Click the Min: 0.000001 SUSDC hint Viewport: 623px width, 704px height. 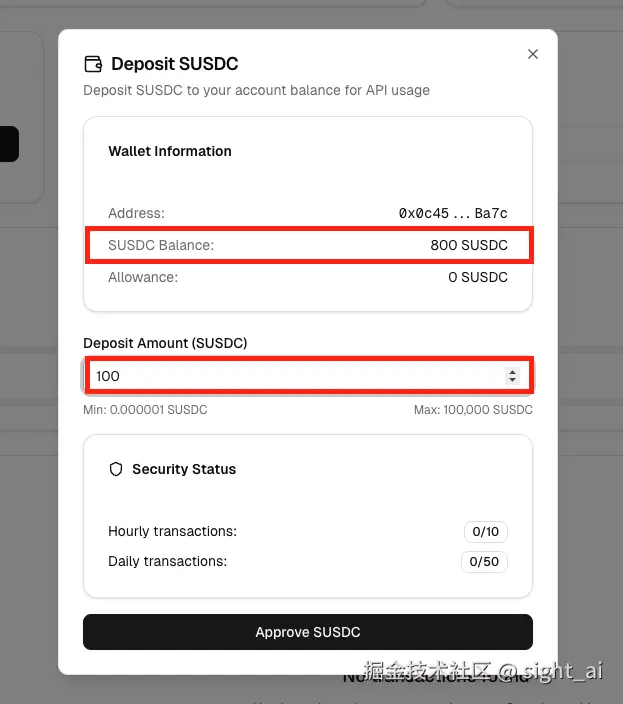click(145, 410)
